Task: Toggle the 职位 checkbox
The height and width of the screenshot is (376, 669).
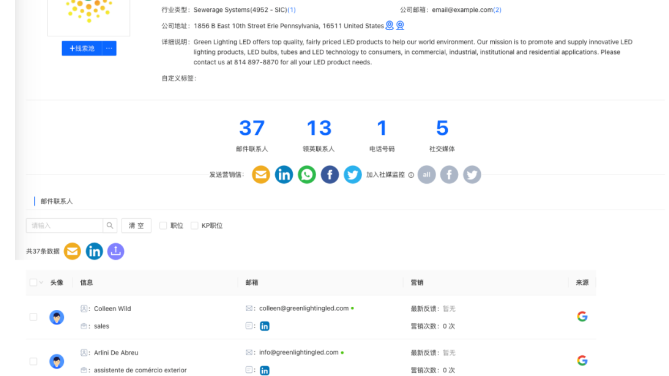Action: [163, 225]
